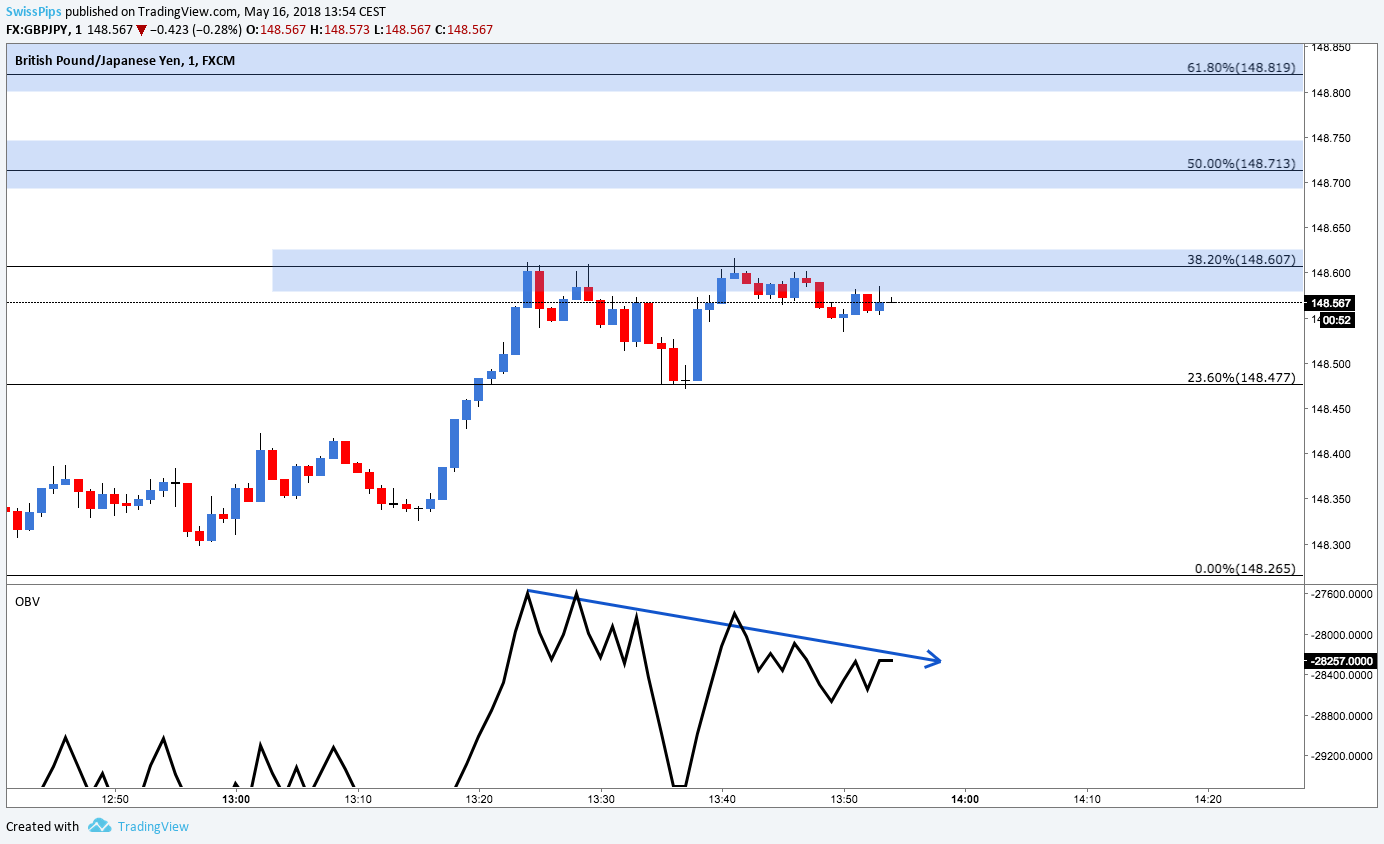
Task: Click the -27600.0000 OBV axis label
Action: coord(1341,594)
